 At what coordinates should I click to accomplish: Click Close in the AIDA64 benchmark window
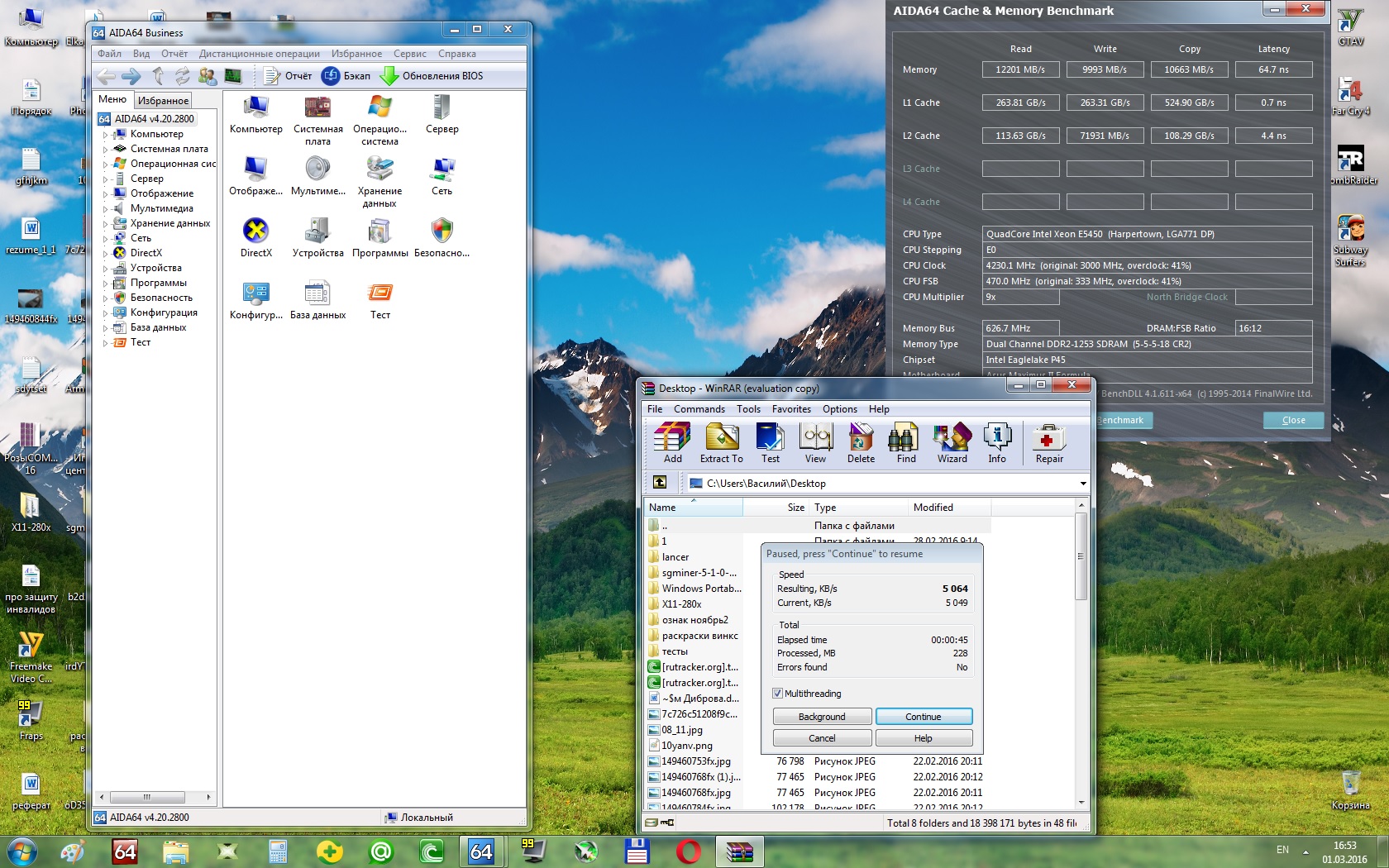1293,420
